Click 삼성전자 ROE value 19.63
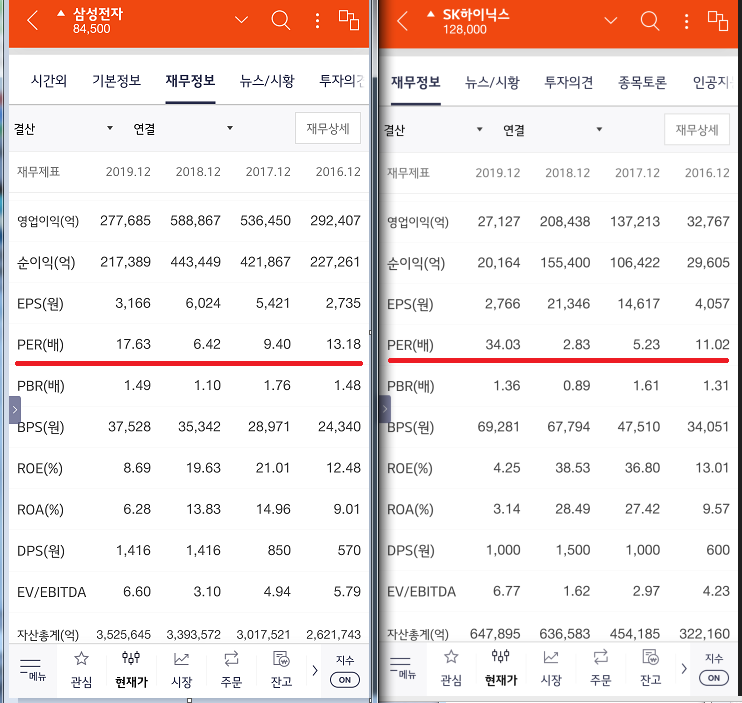Viewport: 742px width, 703px height. pyautogui.click(x=203, y=468)
